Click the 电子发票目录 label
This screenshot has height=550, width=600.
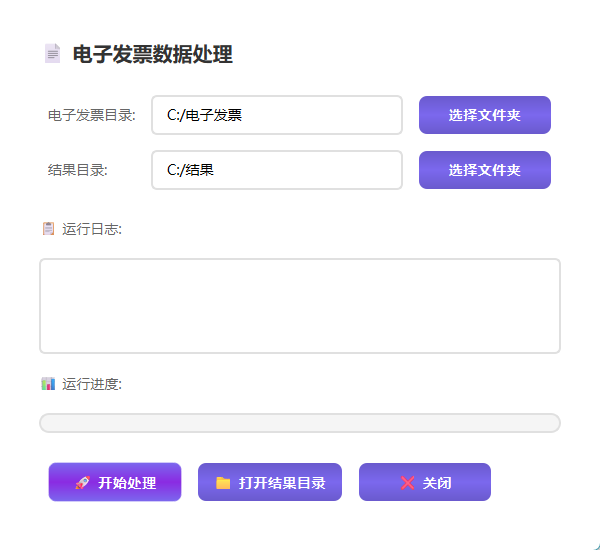(92, 115)
